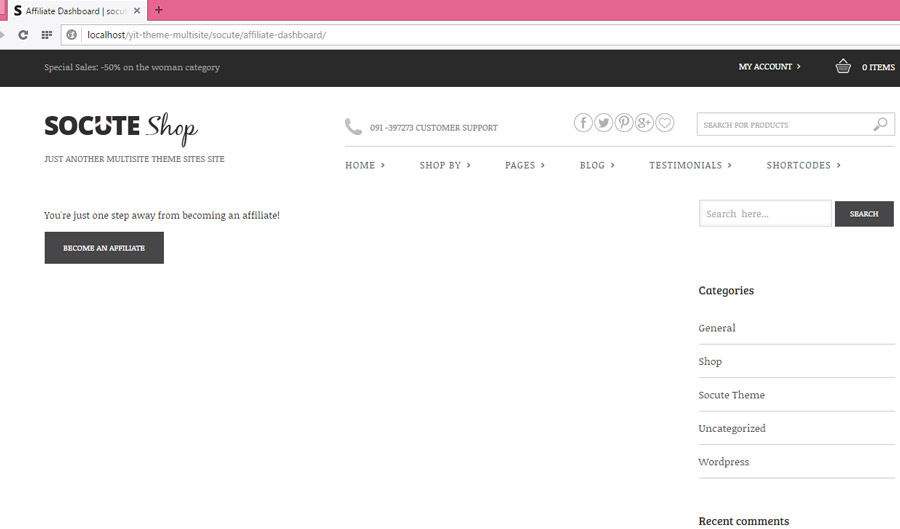Screen dimensions: 900x529
Task: Click the one step away affiliate message
Action: (x=162, y=216)
